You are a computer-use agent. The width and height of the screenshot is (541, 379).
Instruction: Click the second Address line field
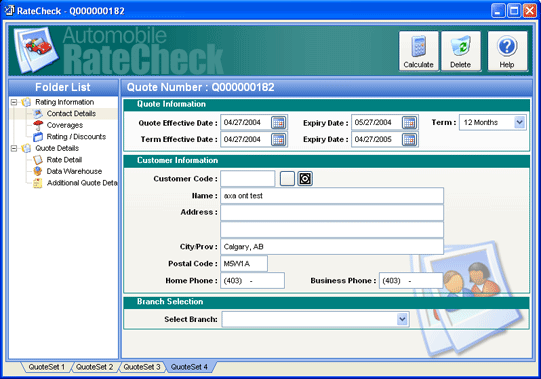tap(332, 230)
